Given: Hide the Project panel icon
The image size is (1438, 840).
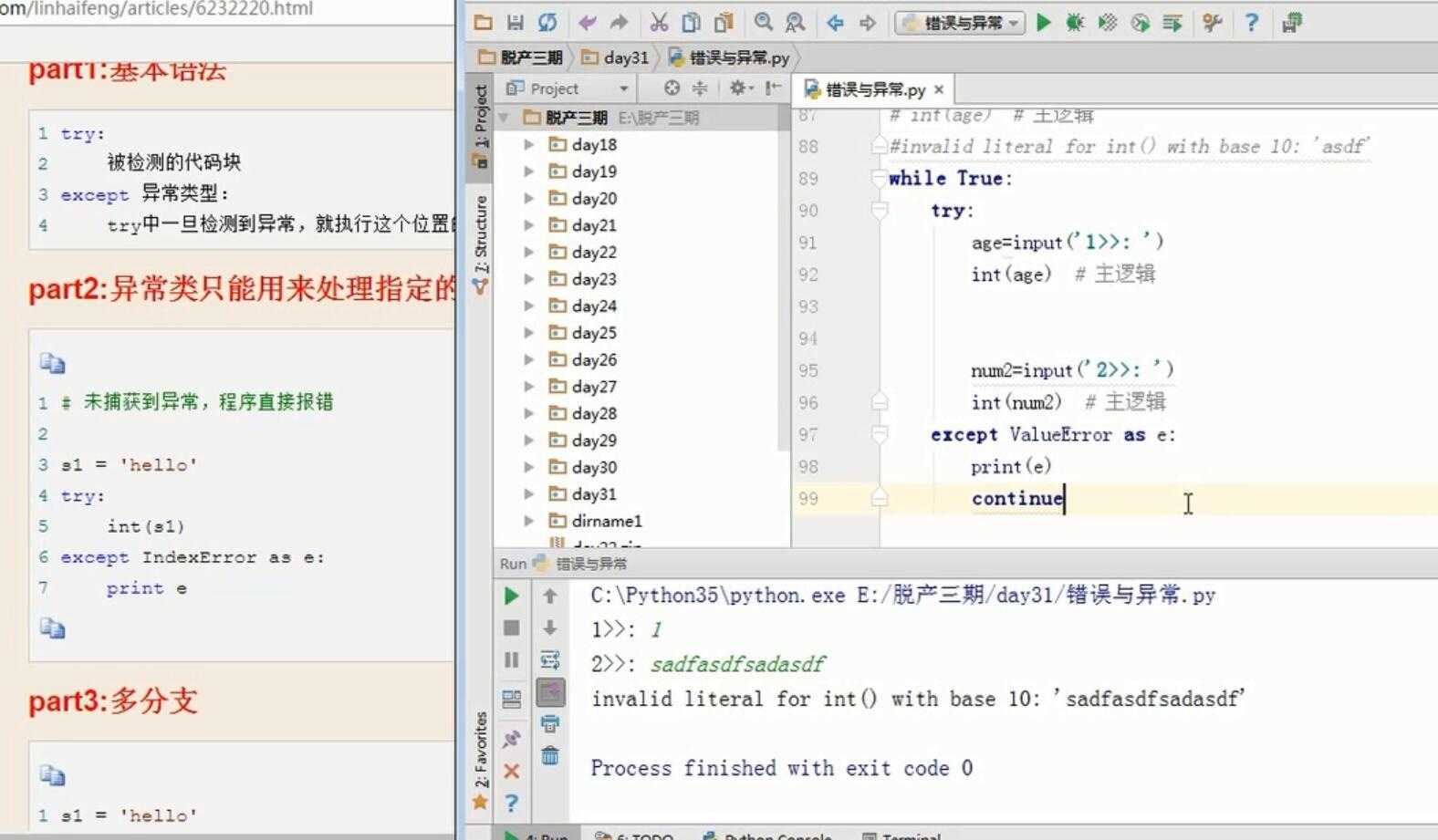Looking at the screenshot, I should tap(774, 88).
